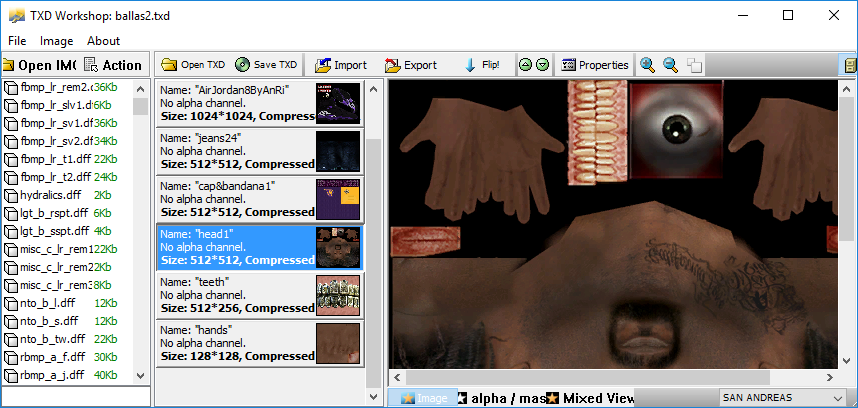Click the preview horizontal scroll-right arrow

point(830,377)
